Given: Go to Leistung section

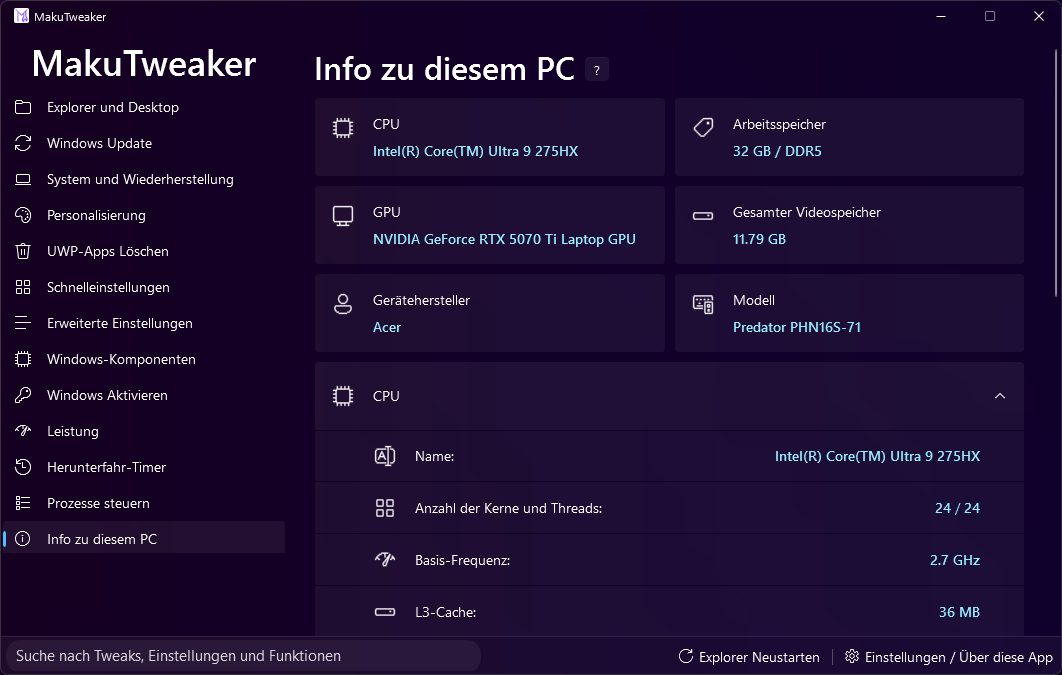Looking at the screenshot, I should tap(144, 431).
